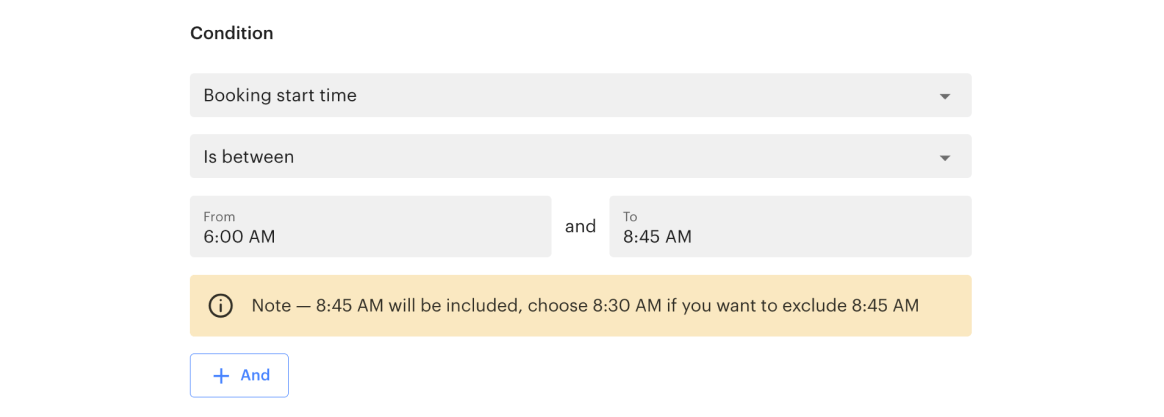Click the arrow beside Is between
This screenshot has height=417, width=1164.
[x=945, y=157]
